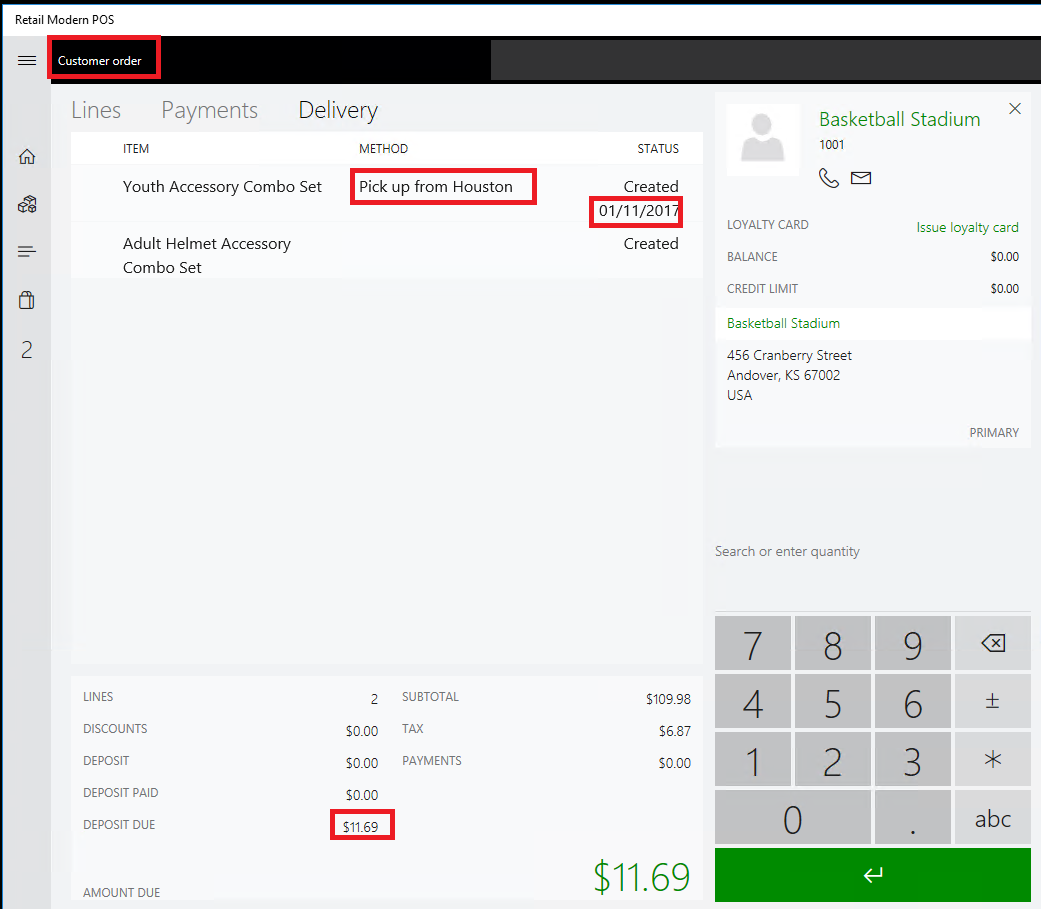The image size is (1041, 909).
Task: Switch to the Payments tab
Action: 210,111
